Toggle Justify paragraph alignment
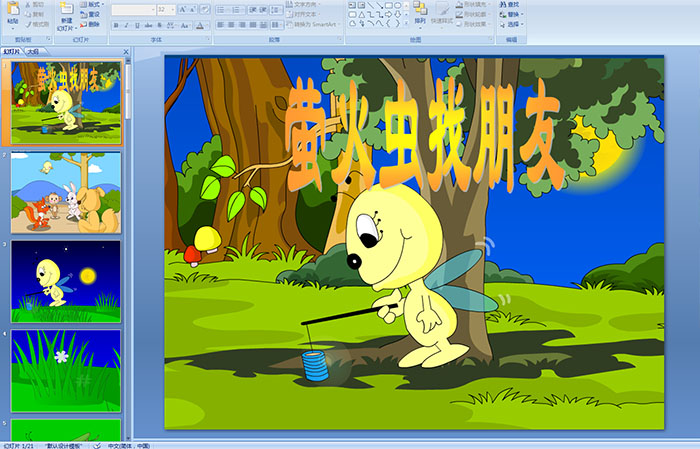Image resolution: width=700 pixels, height=449 pixels. pyautogui.click(x=253, y=25)
